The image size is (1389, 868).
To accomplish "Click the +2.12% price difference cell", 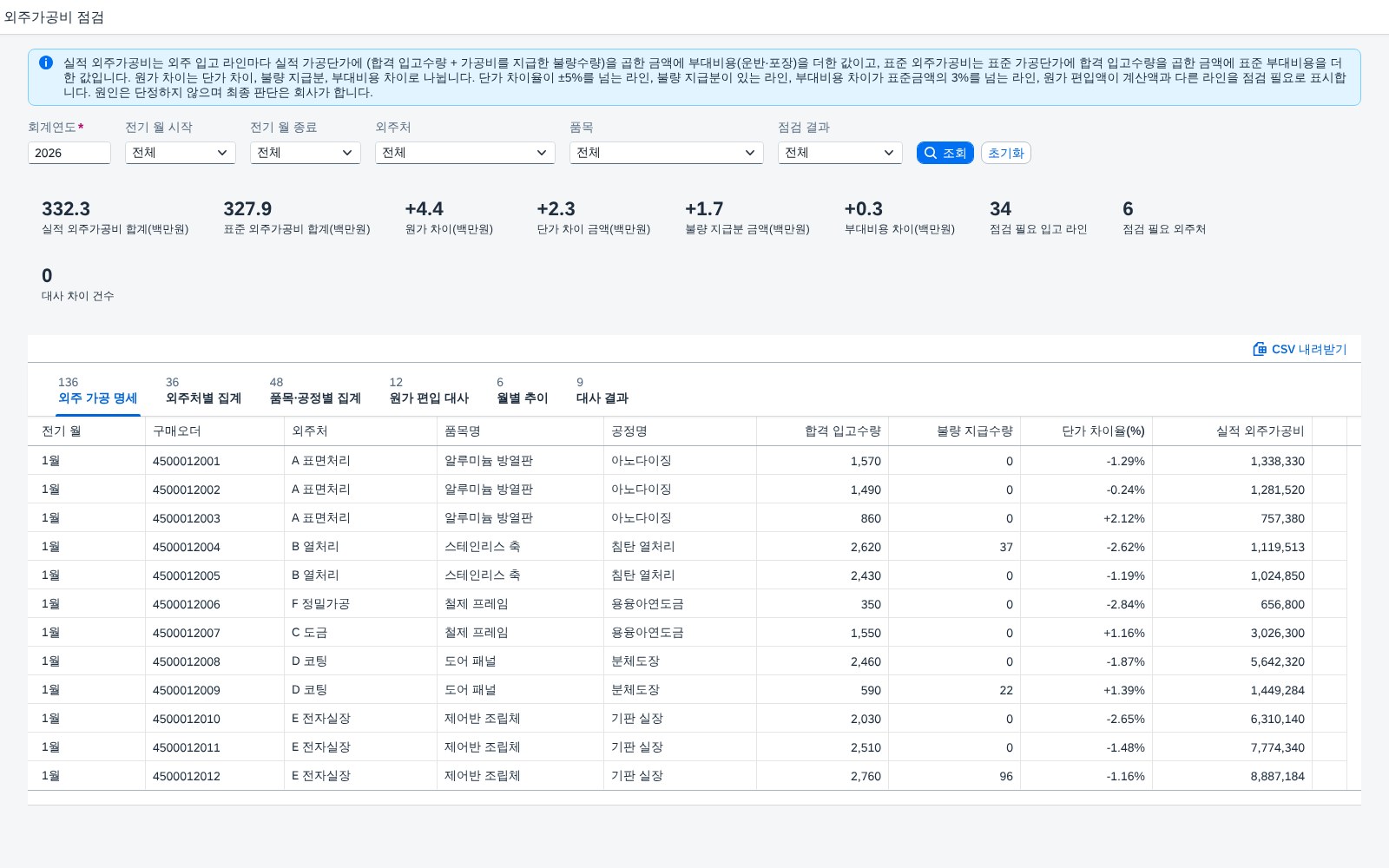I will [x=1087, y=518].
